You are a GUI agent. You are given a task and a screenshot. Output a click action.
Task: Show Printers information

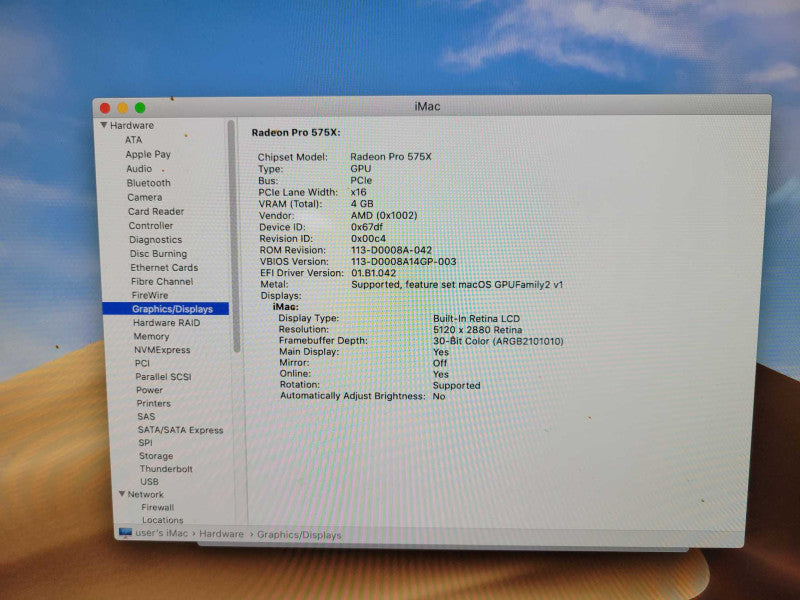[154, 403]
